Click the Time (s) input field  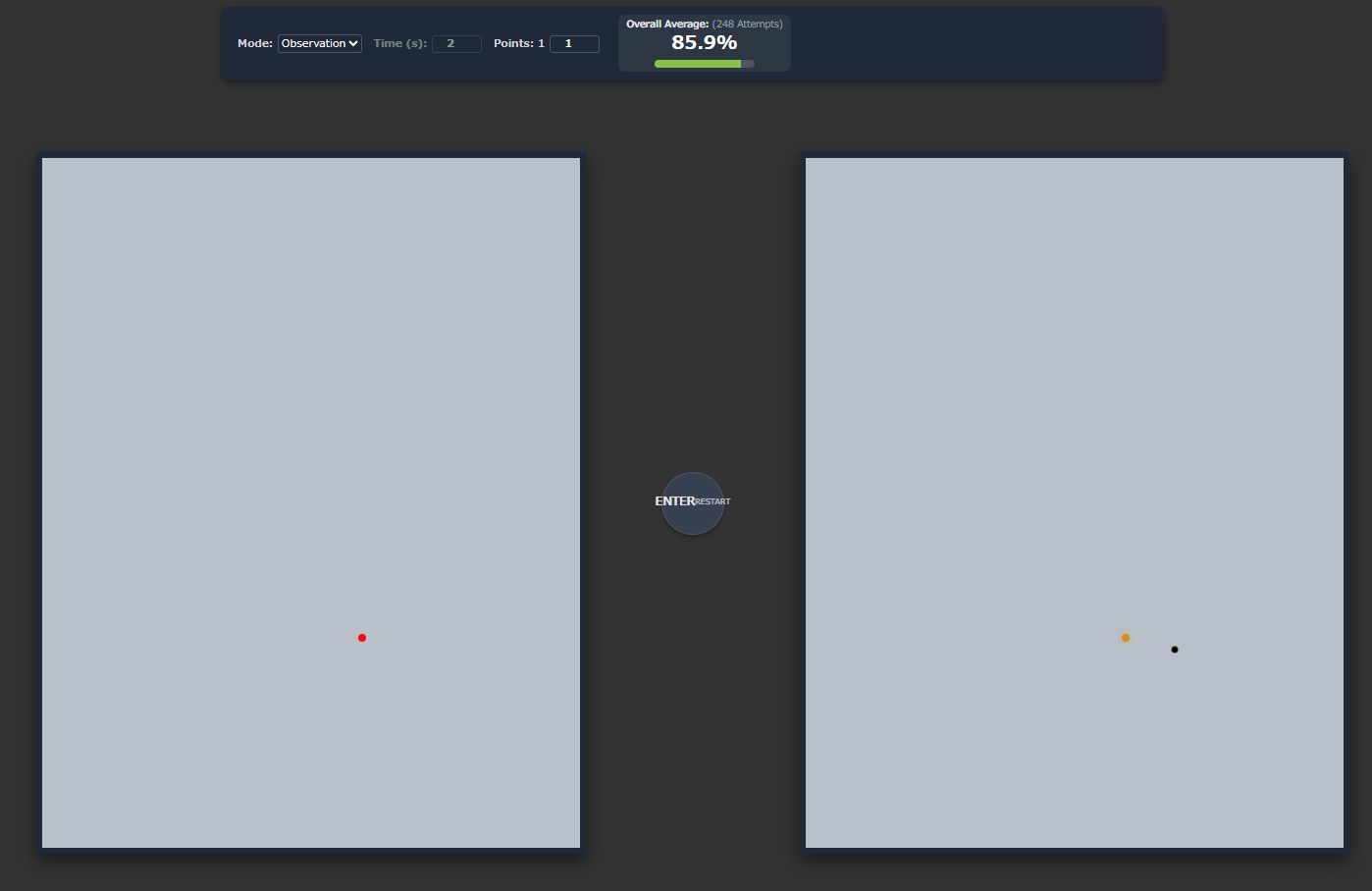(x=456, y=43)
